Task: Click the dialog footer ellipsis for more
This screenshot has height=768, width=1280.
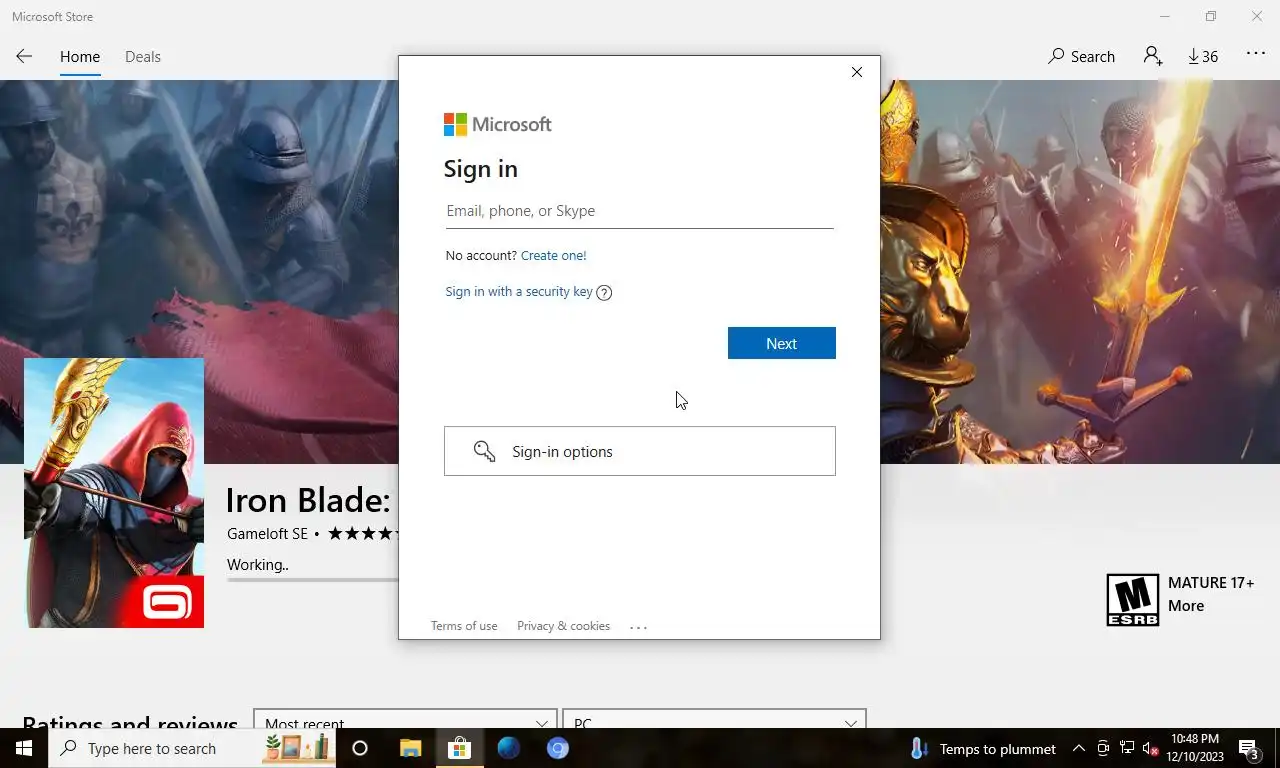Action: click(639, 627)
